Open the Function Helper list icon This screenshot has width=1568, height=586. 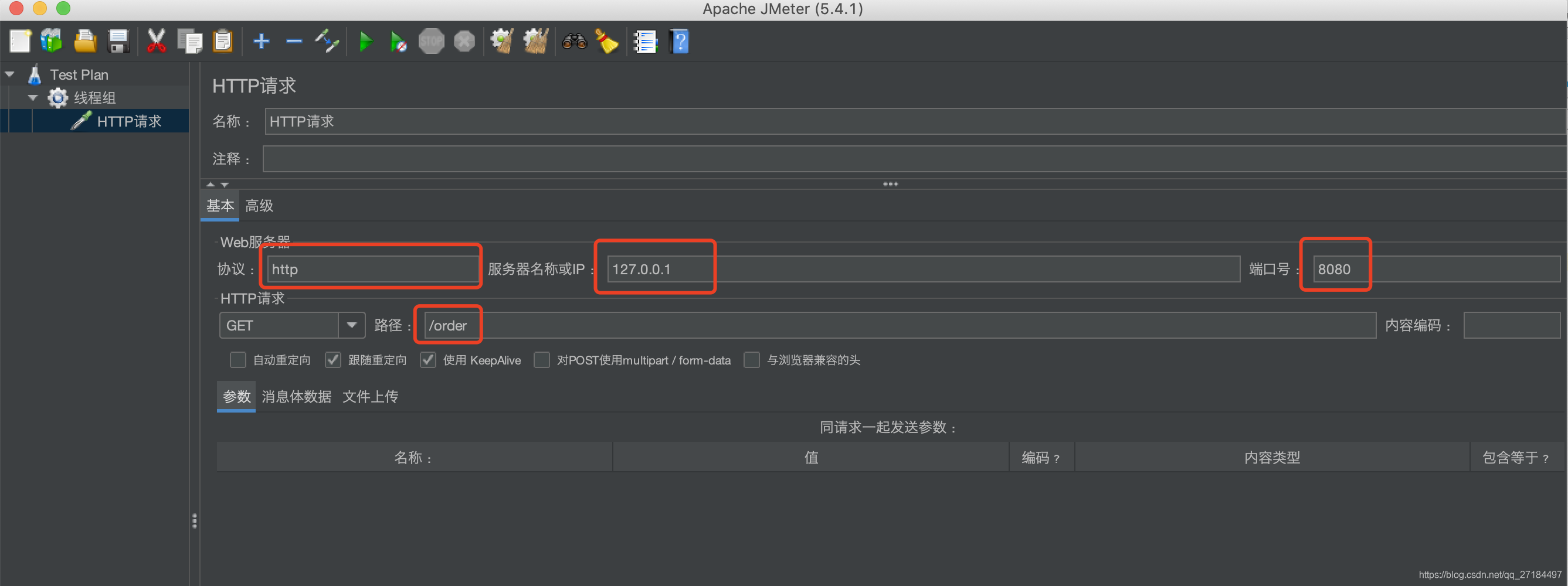click(645, 42)
